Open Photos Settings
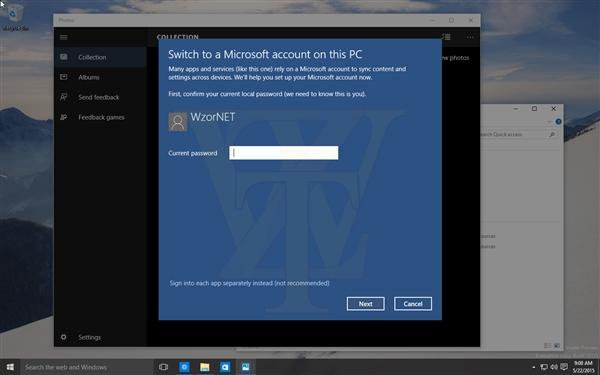Image resolution: width=600 pixels, height=375 pixels. tap(100, 337)
